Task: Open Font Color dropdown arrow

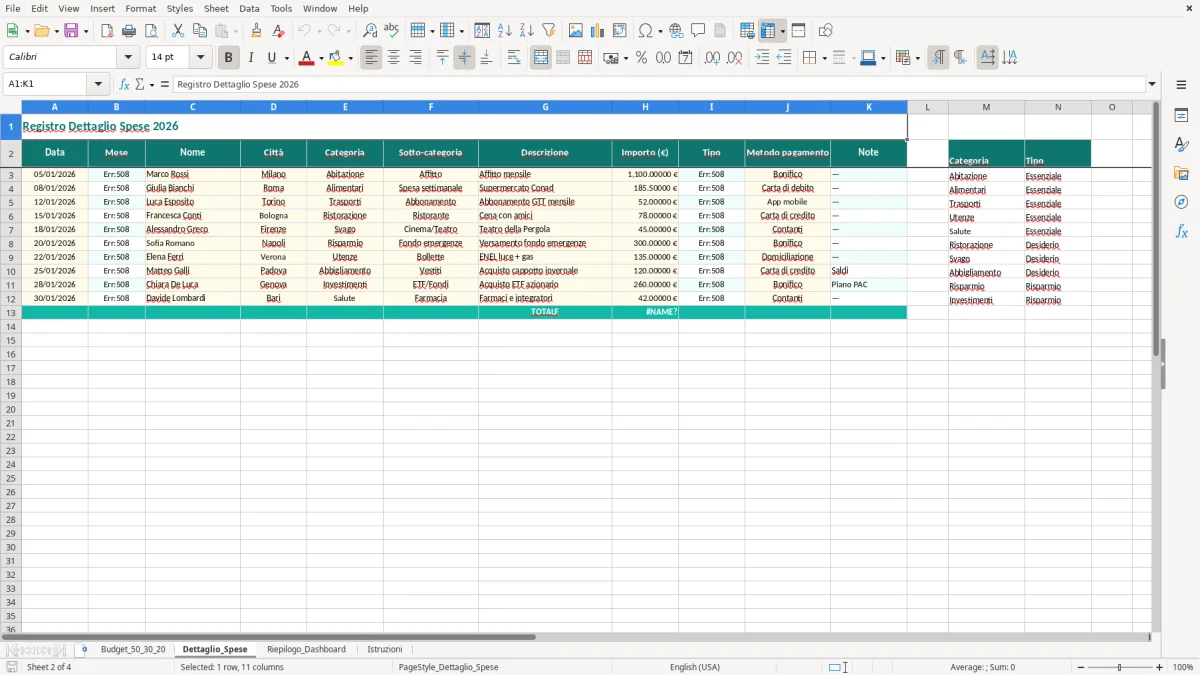Action: tap(320, 58)
